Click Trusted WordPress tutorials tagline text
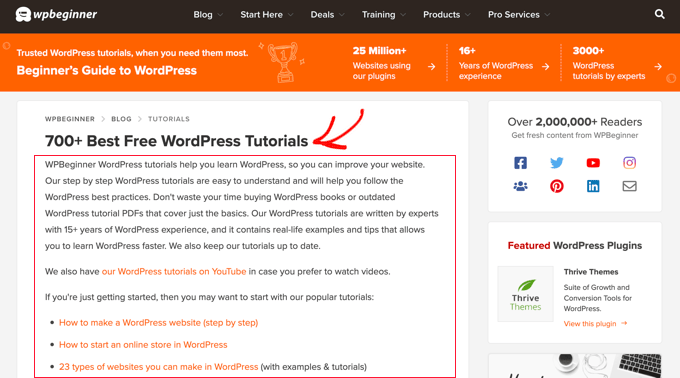This screenshot has width=680, height=378. point(132,53)
